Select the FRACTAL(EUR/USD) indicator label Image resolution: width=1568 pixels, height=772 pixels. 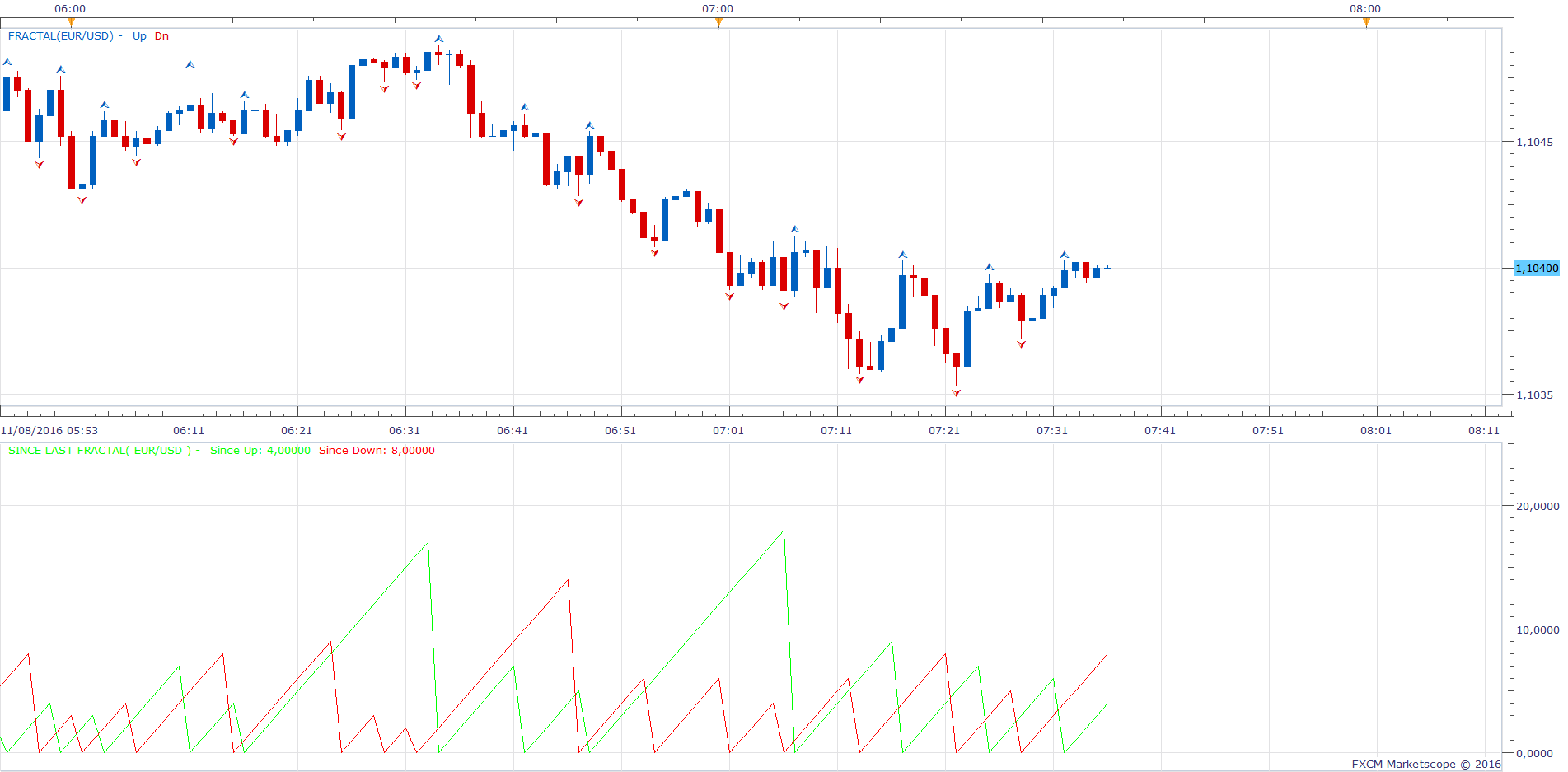(61, 35)
